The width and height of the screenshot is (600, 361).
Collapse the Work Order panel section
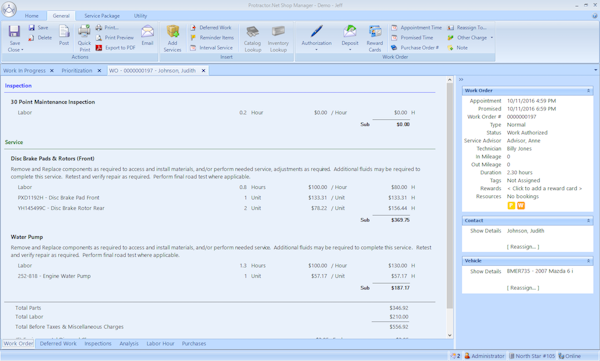click(588, 91)
